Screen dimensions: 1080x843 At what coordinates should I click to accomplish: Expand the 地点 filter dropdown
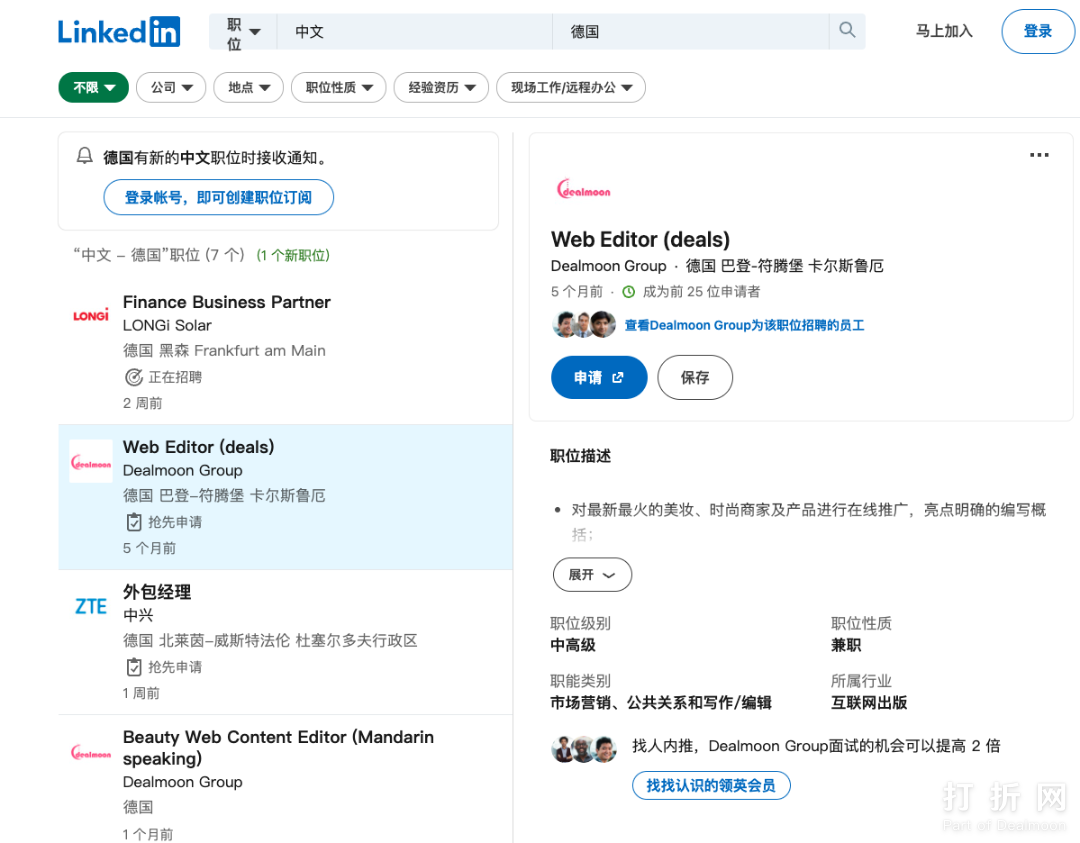coord(248,88)
